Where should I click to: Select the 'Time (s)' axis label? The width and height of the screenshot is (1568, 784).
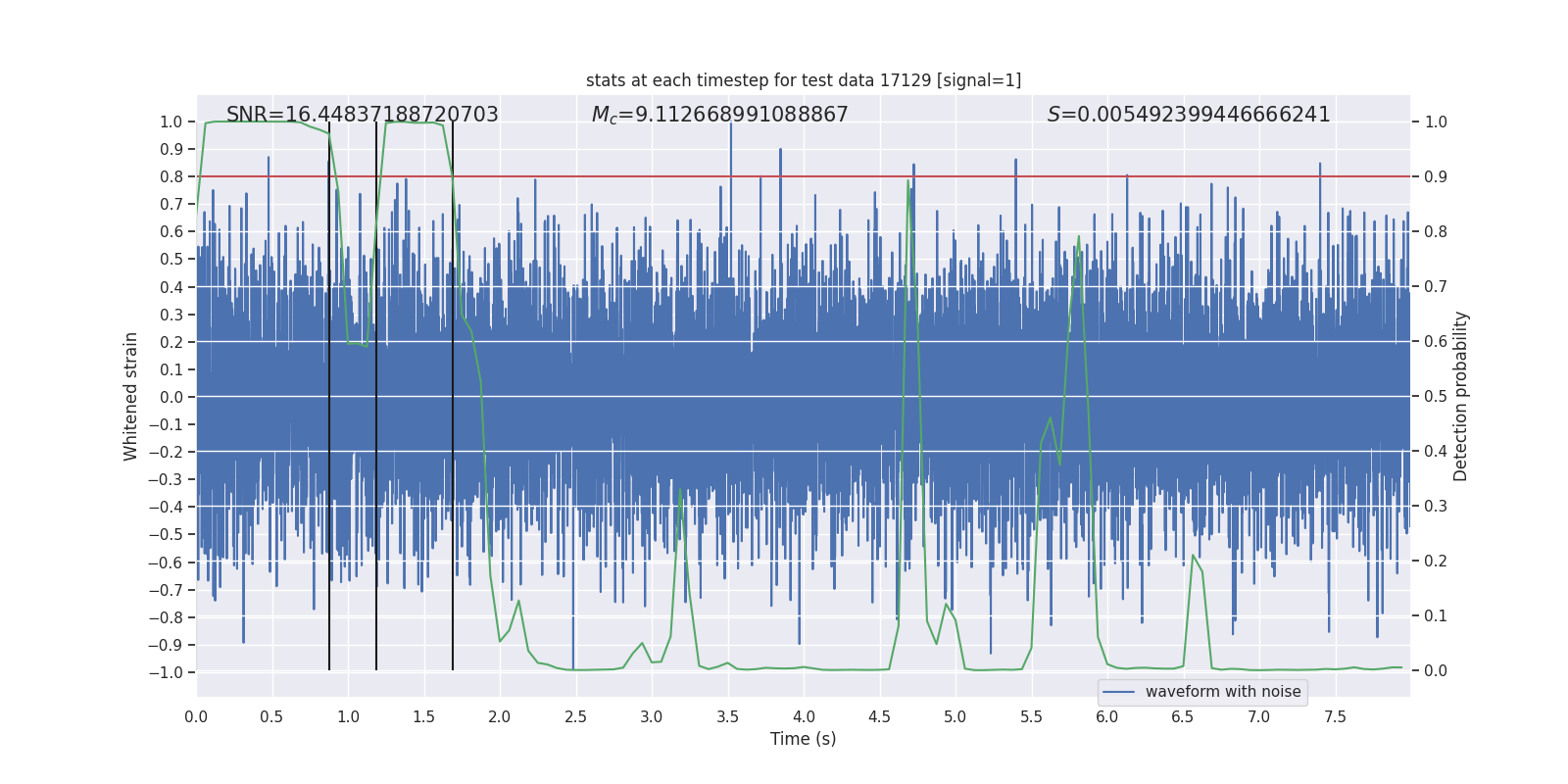pos(804,739)
